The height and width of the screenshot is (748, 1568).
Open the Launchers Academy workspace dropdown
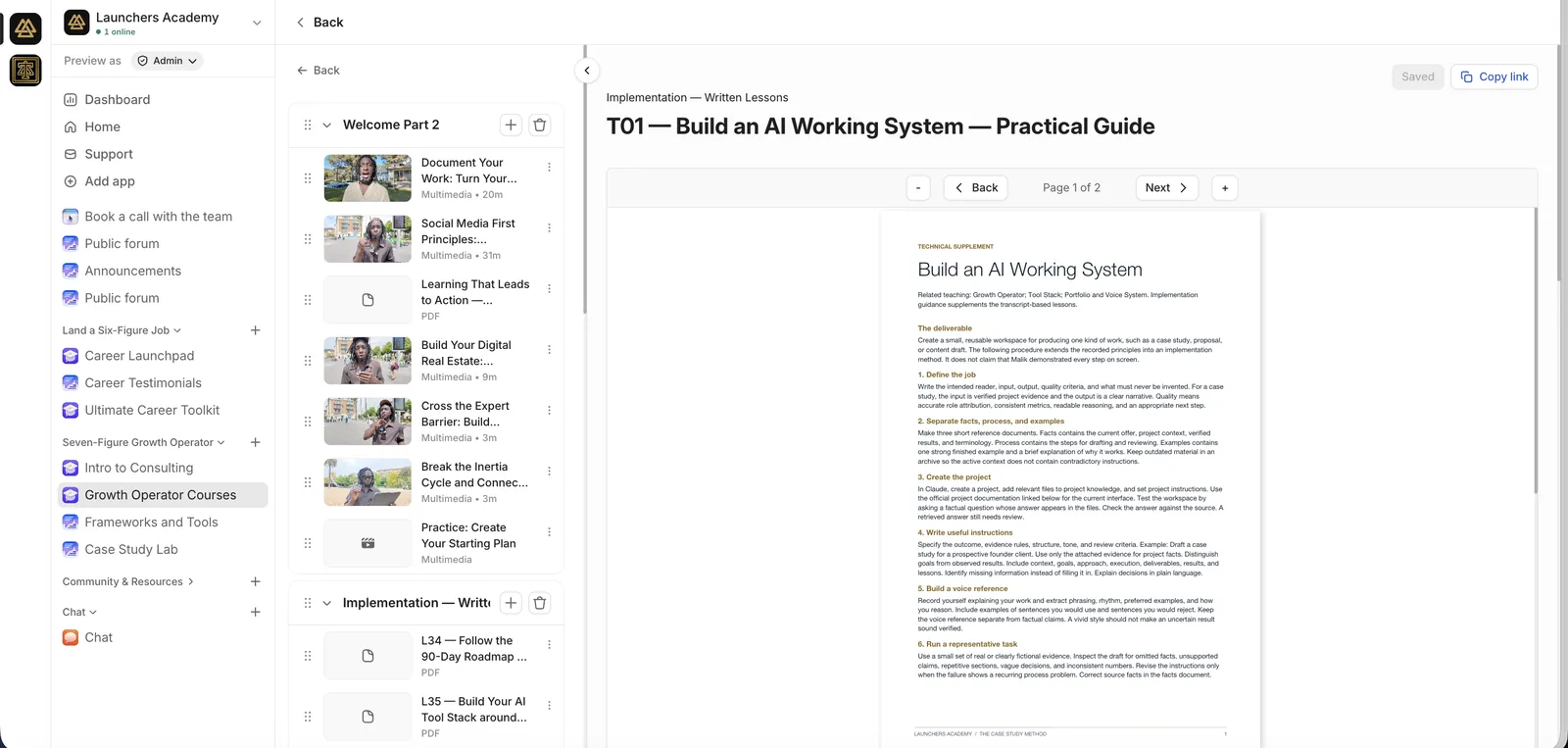tap(257, 23)
